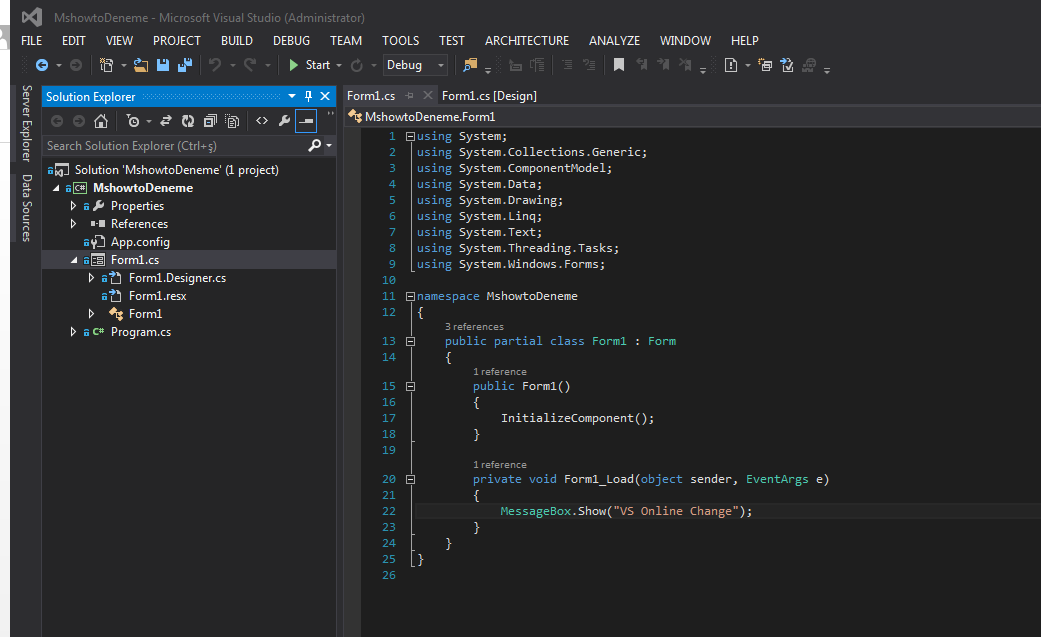Screen dimensions: 1041x637
Task: Select App.config in the solution tree
Action: pos(140,242)
